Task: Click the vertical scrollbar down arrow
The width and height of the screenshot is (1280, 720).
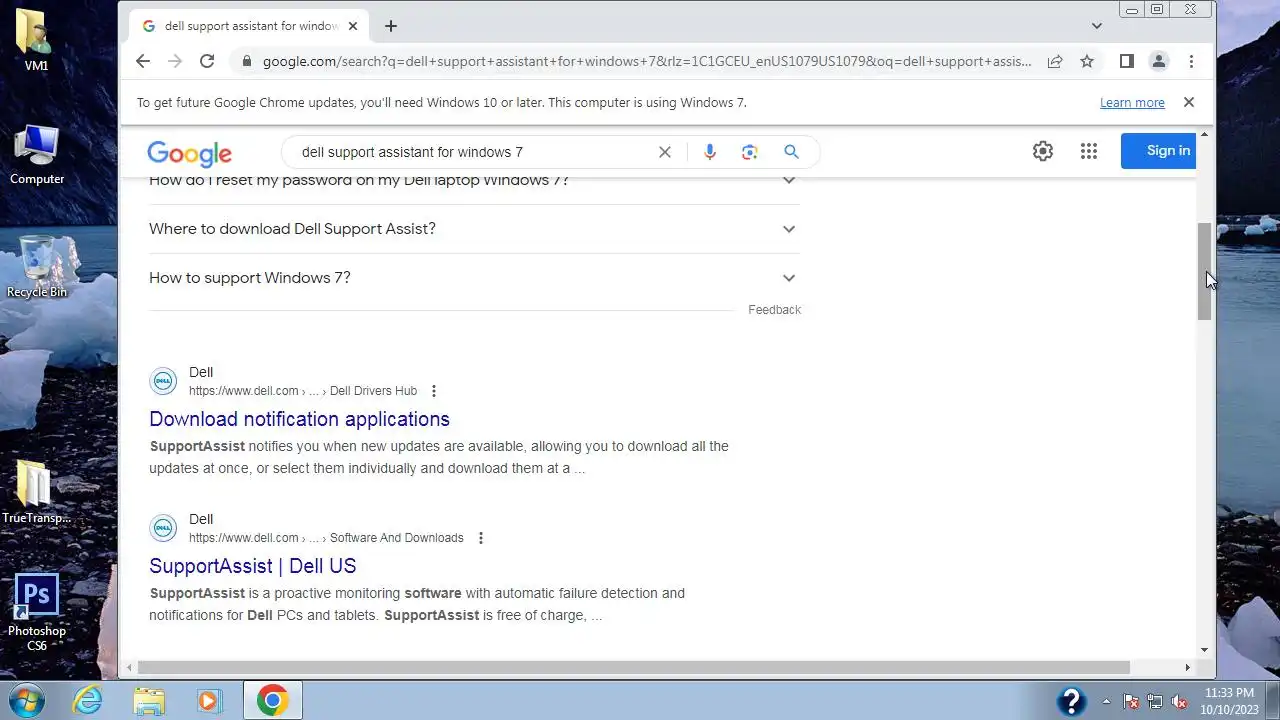Action: tap(1204, 649)
